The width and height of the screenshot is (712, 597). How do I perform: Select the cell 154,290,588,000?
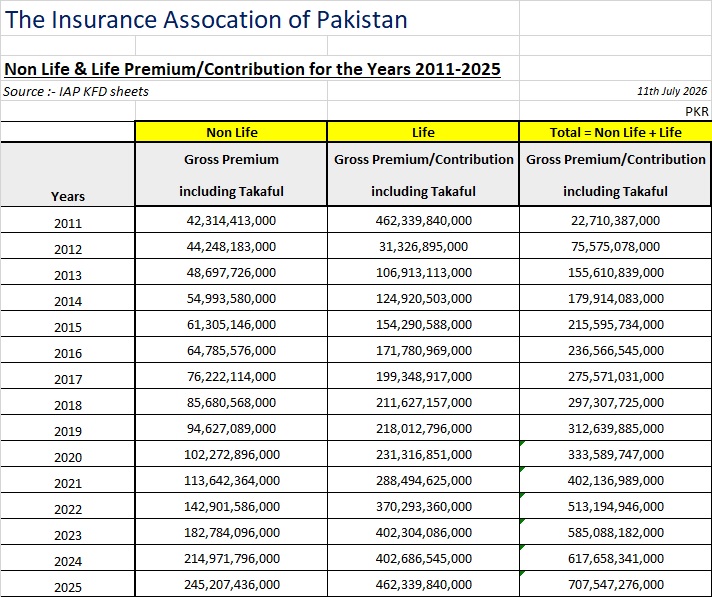point(424,324)
